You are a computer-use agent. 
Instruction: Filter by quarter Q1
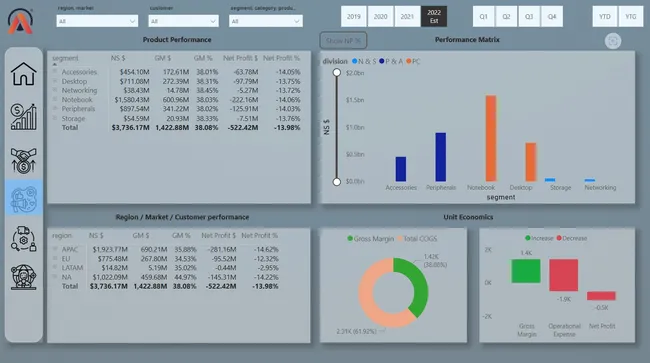click(483, 17)
